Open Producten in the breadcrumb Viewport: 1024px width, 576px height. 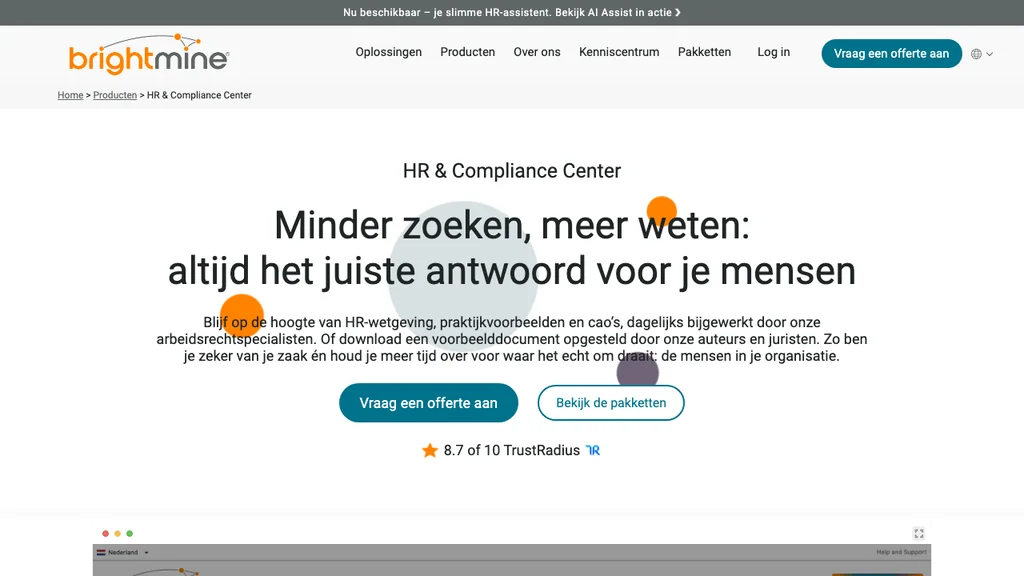click(115, 95)
